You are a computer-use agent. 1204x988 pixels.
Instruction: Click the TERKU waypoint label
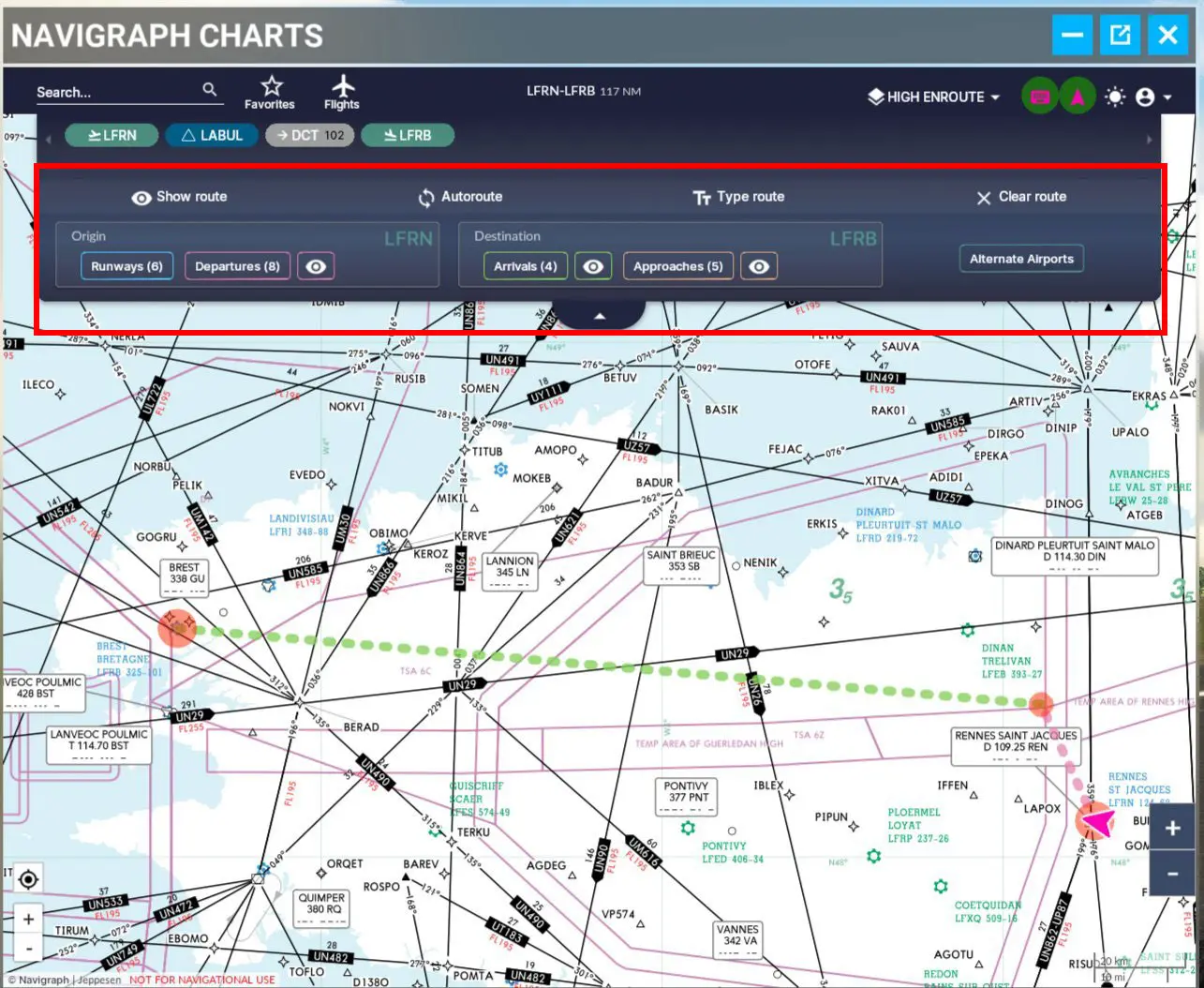473,832
